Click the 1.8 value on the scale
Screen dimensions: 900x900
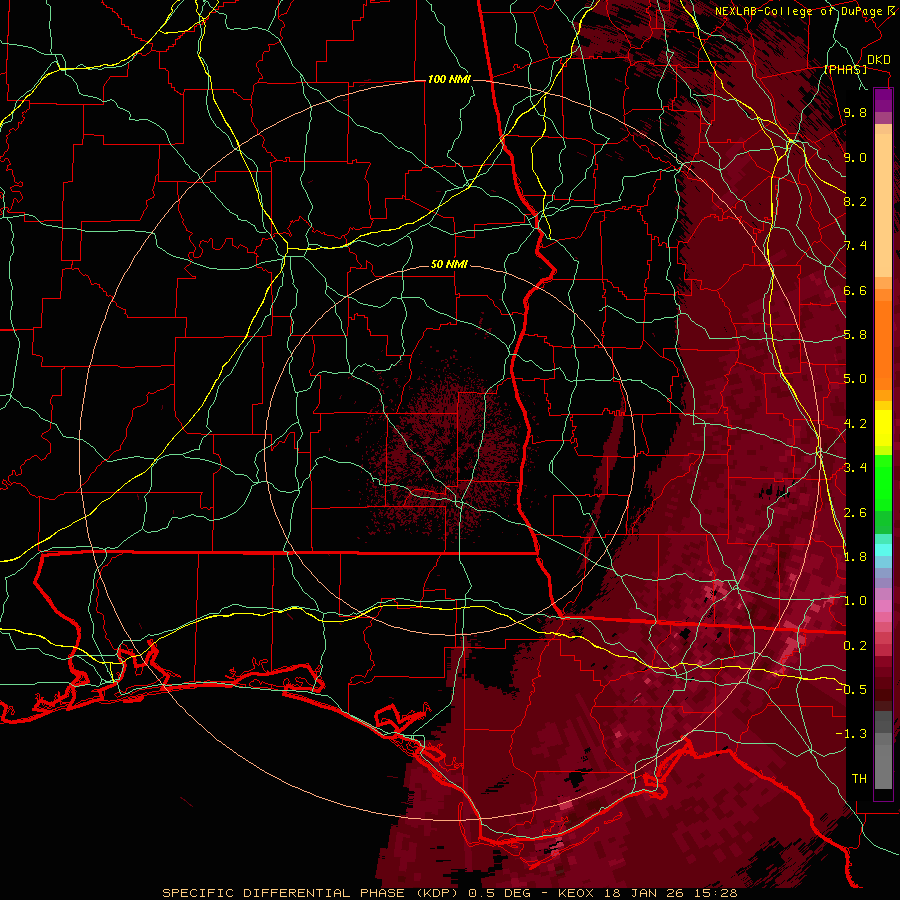(x=855, y=557)
